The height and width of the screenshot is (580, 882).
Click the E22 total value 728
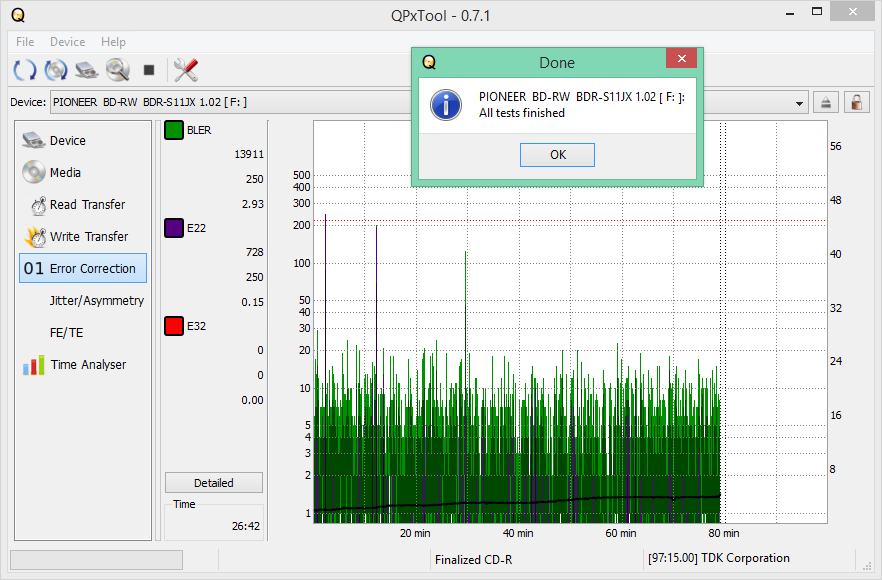(255, 252)
